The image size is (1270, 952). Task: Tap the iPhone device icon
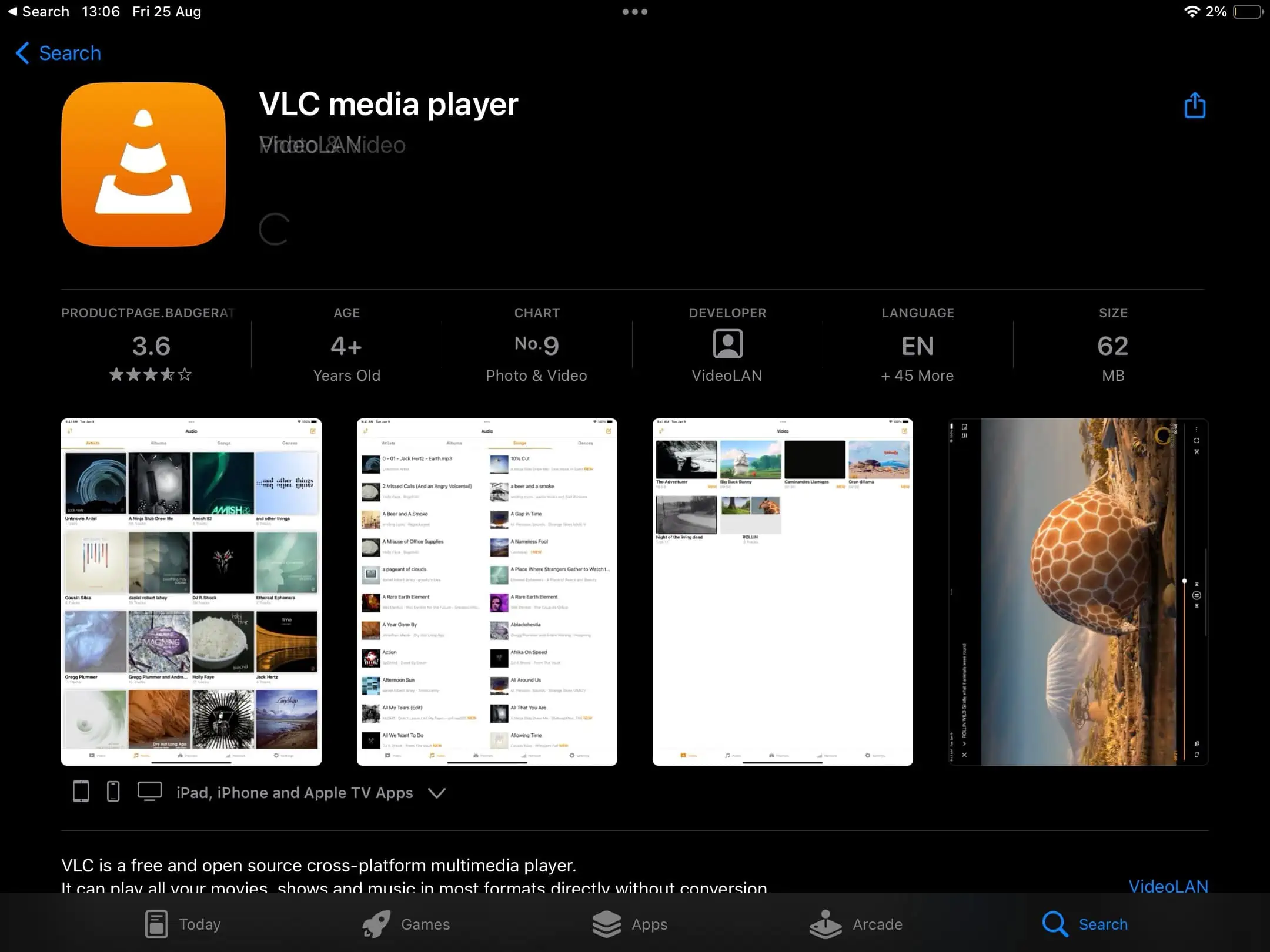click(113, 792)
